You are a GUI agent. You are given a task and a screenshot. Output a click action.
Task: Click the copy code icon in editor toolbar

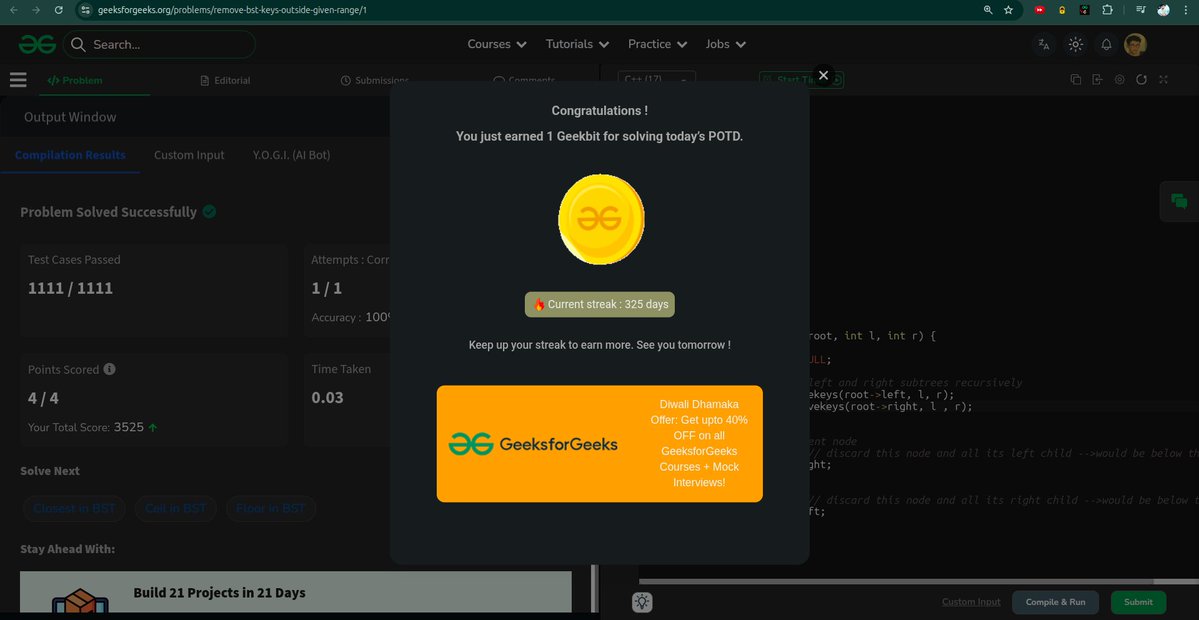1075,80
